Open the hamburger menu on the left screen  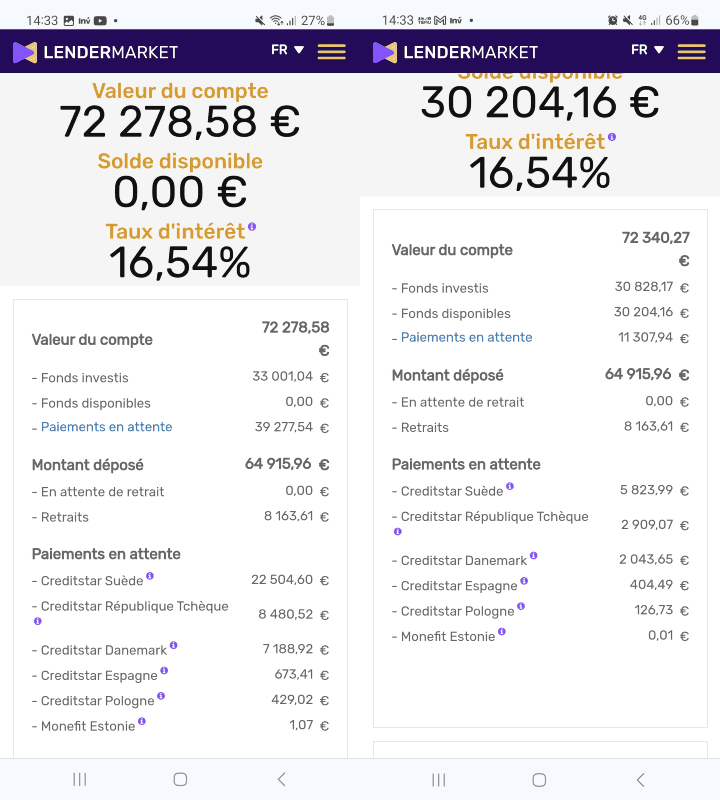click(x=331, y=52)
